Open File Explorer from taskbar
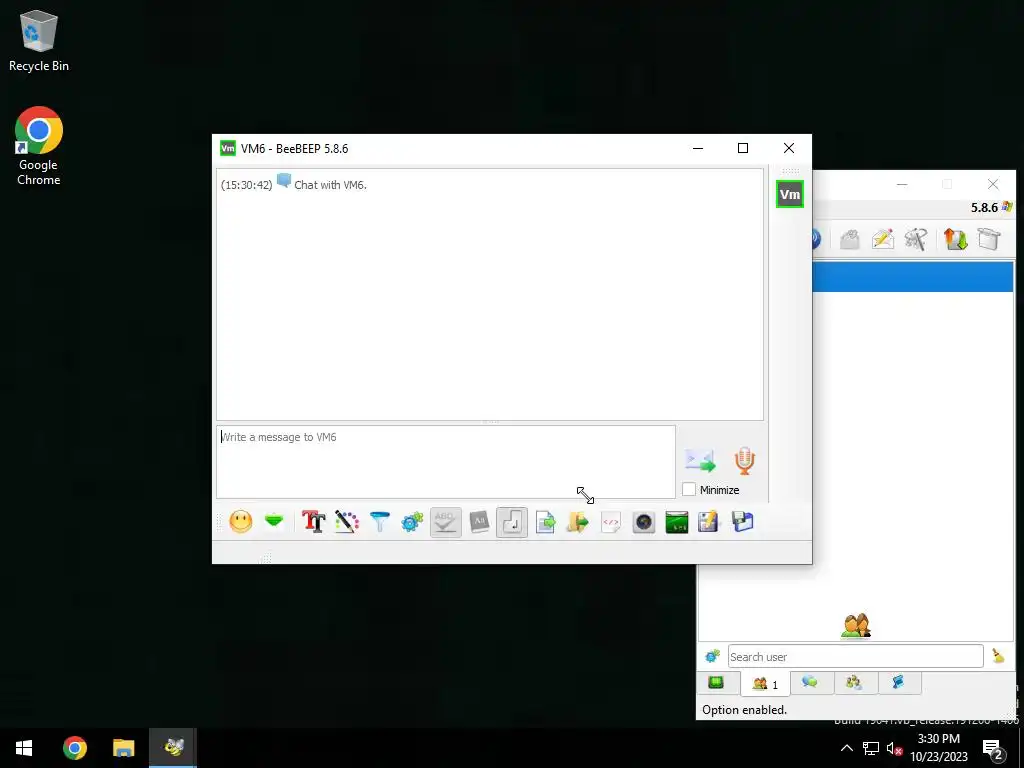 tap(124, 748)
